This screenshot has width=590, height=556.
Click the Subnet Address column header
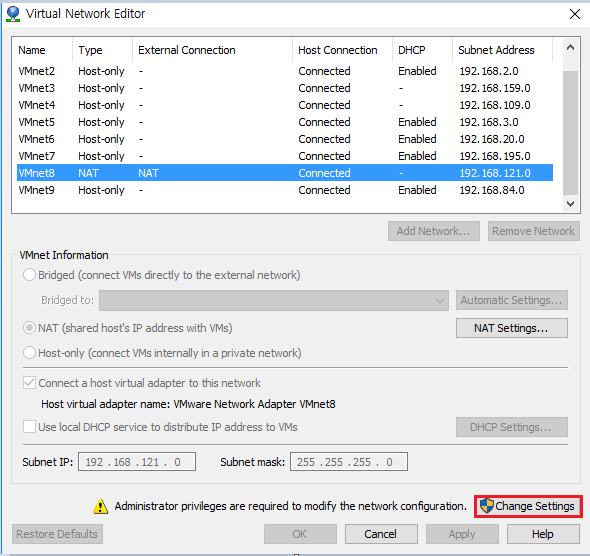[x=502, y=50]
